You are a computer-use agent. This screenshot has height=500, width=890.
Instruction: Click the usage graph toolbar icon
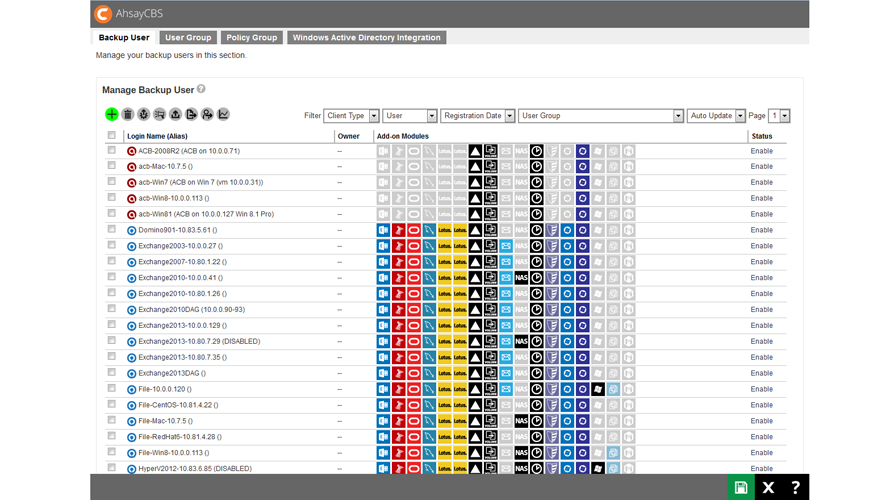click(x=224, y=115)
